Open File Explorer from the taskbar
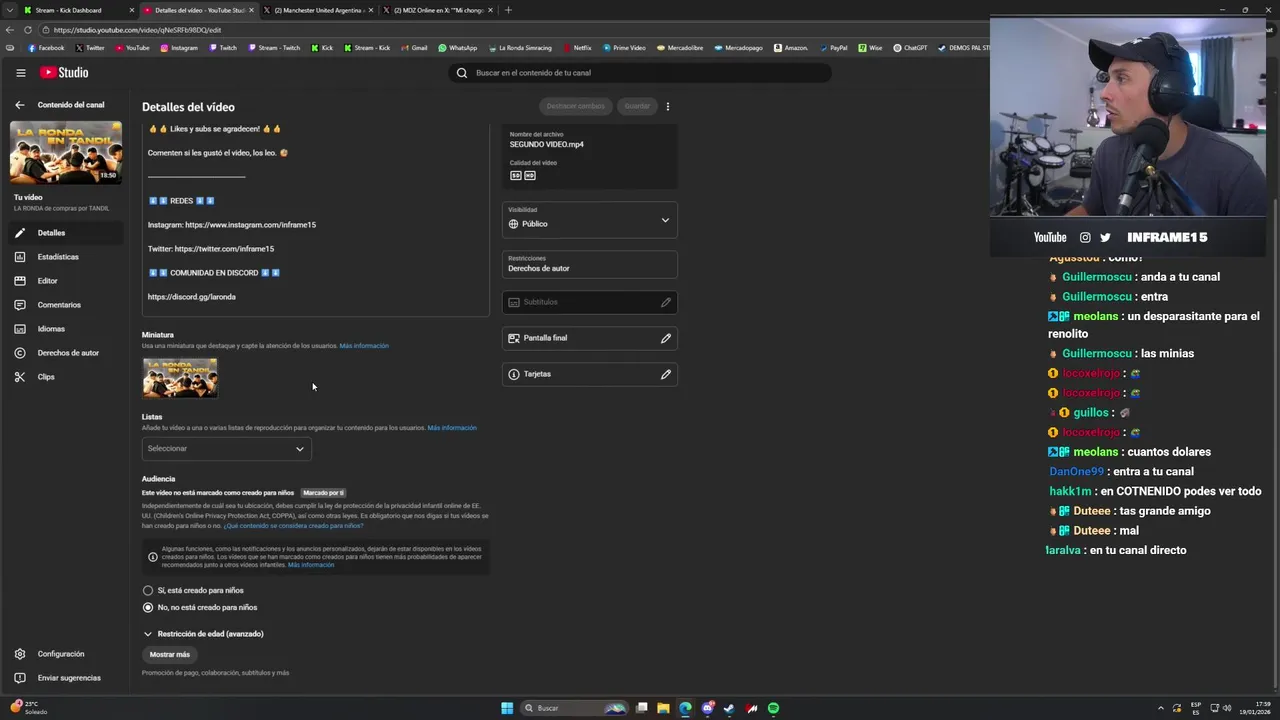Image resolution: width=1280 pixels, height=720 pixels. pos(663,708)
